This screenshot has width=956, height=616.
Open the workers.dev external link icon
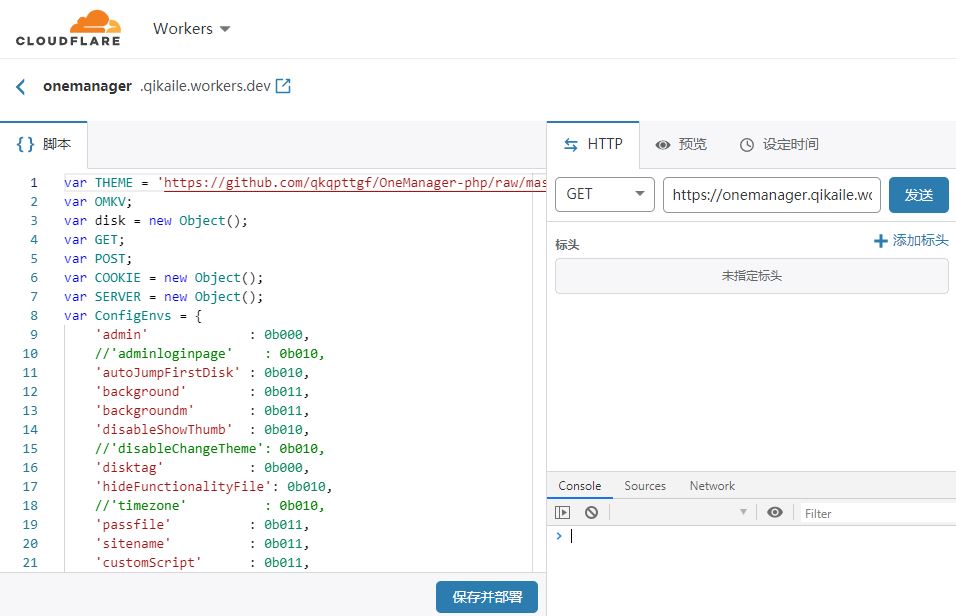point(283,86)
